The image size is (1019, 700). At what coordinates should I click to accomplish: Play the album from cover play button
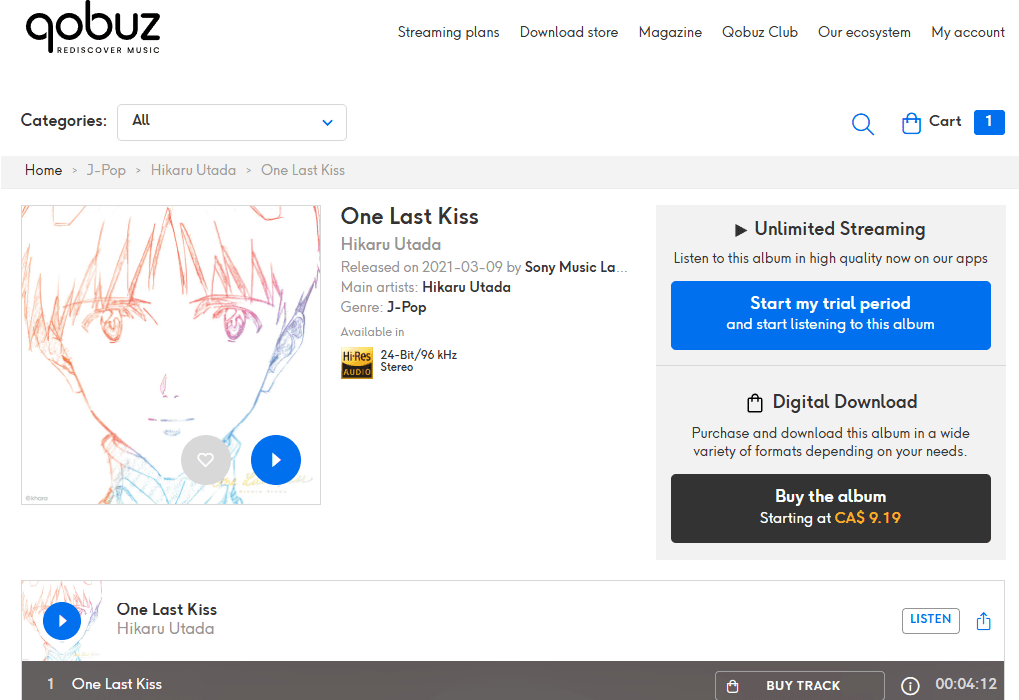point(276,460)
